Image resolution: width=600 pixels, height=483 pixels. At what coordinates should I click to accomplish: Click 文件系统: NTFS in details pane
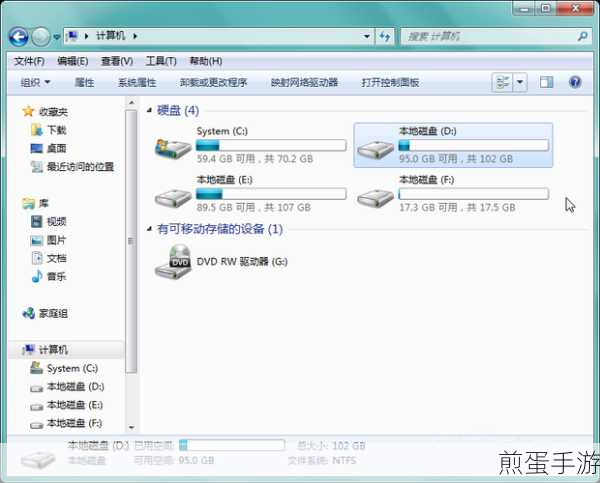[322, 460]
